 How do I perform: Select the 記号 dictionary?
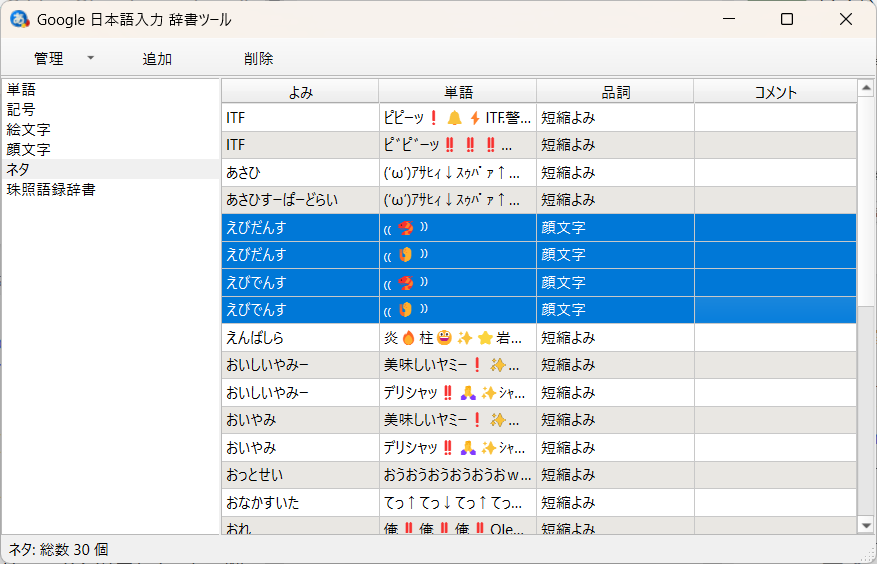pyautogui.click(x=21, y=110)
